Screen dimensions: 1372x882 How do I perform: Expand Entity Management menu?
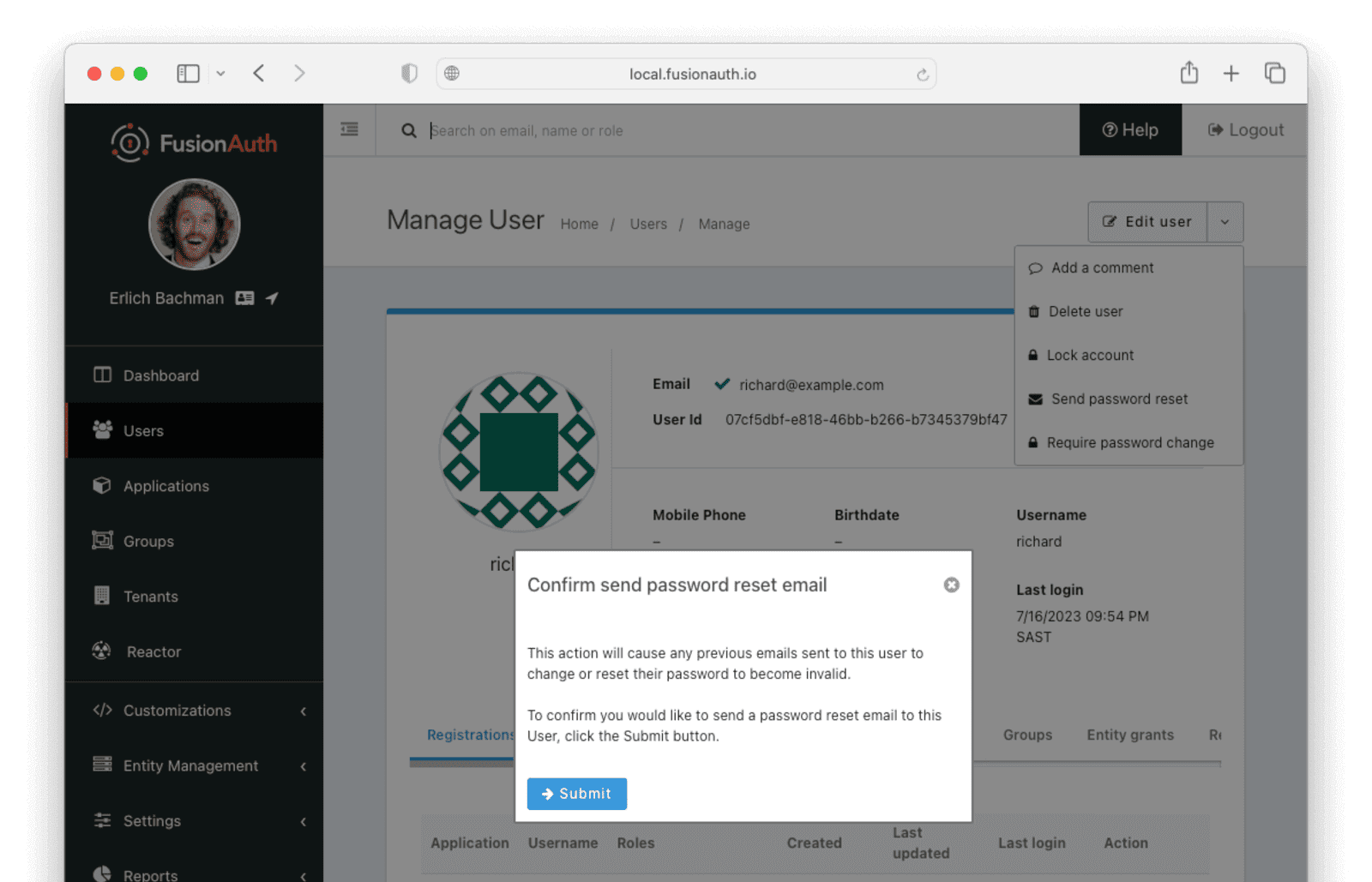coord(195,765)
